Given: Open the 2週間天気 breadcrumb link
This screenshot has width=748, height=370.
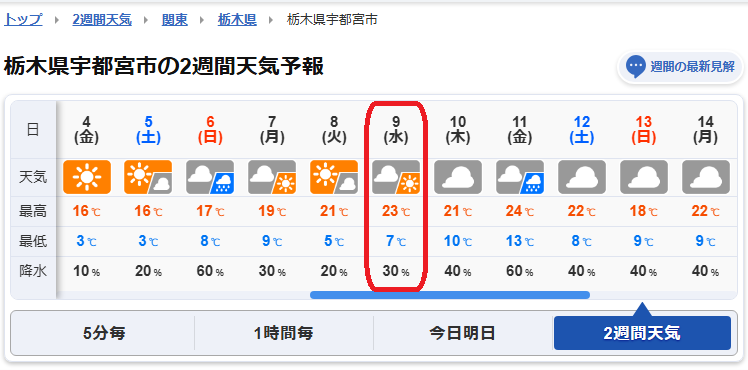Looking at the screenshot, I should pyautogui.click(x=102, y=20).
